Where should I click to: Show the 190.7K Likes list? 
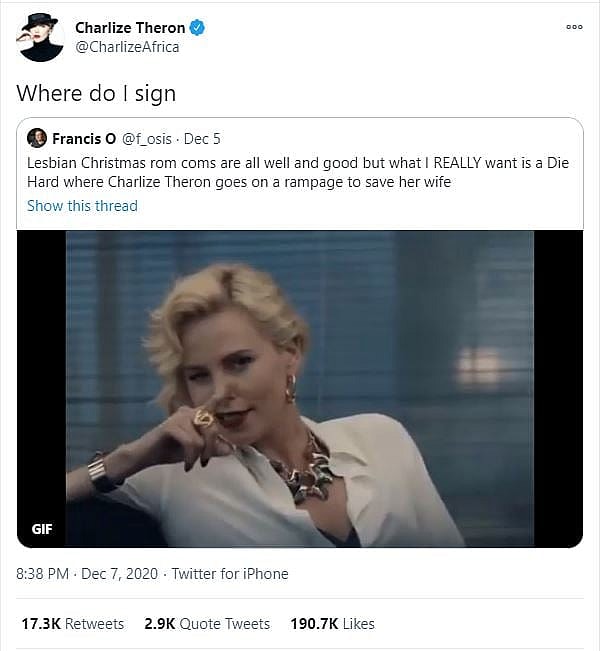click(x=332, y=623)
